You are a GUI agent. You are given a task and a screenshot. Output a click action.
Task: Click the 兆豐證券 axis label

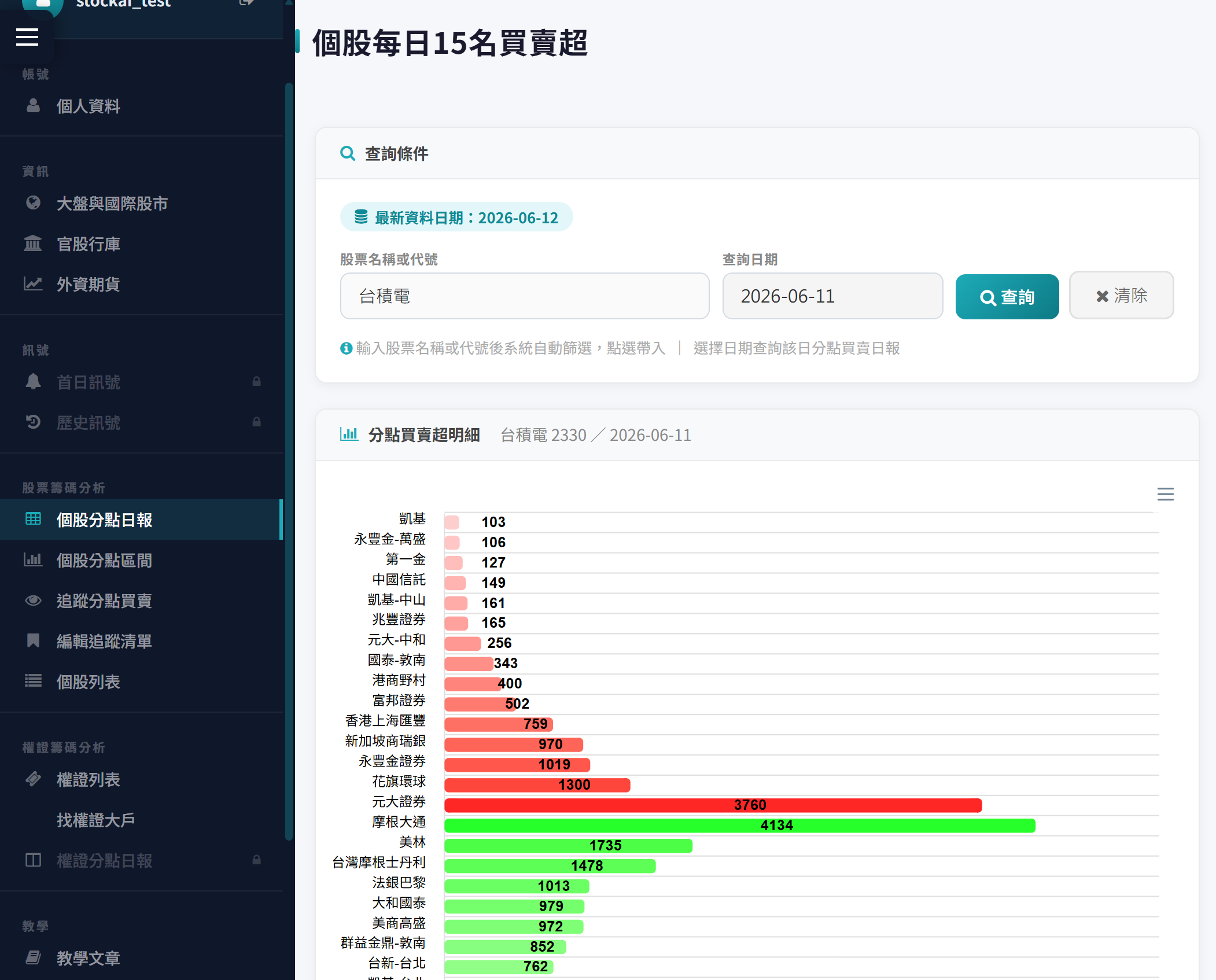pos(399,620)
